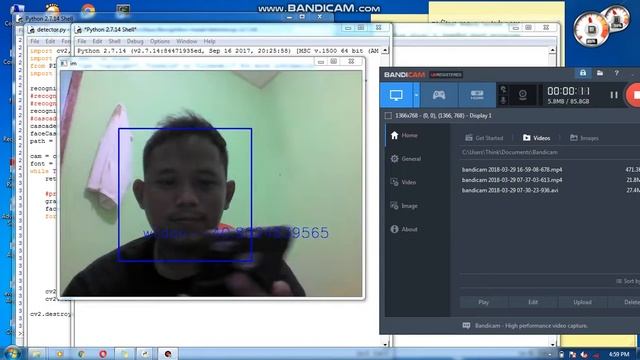Click the 4:59 PM system clock
640x360 pixels.
tap(619, 354)
